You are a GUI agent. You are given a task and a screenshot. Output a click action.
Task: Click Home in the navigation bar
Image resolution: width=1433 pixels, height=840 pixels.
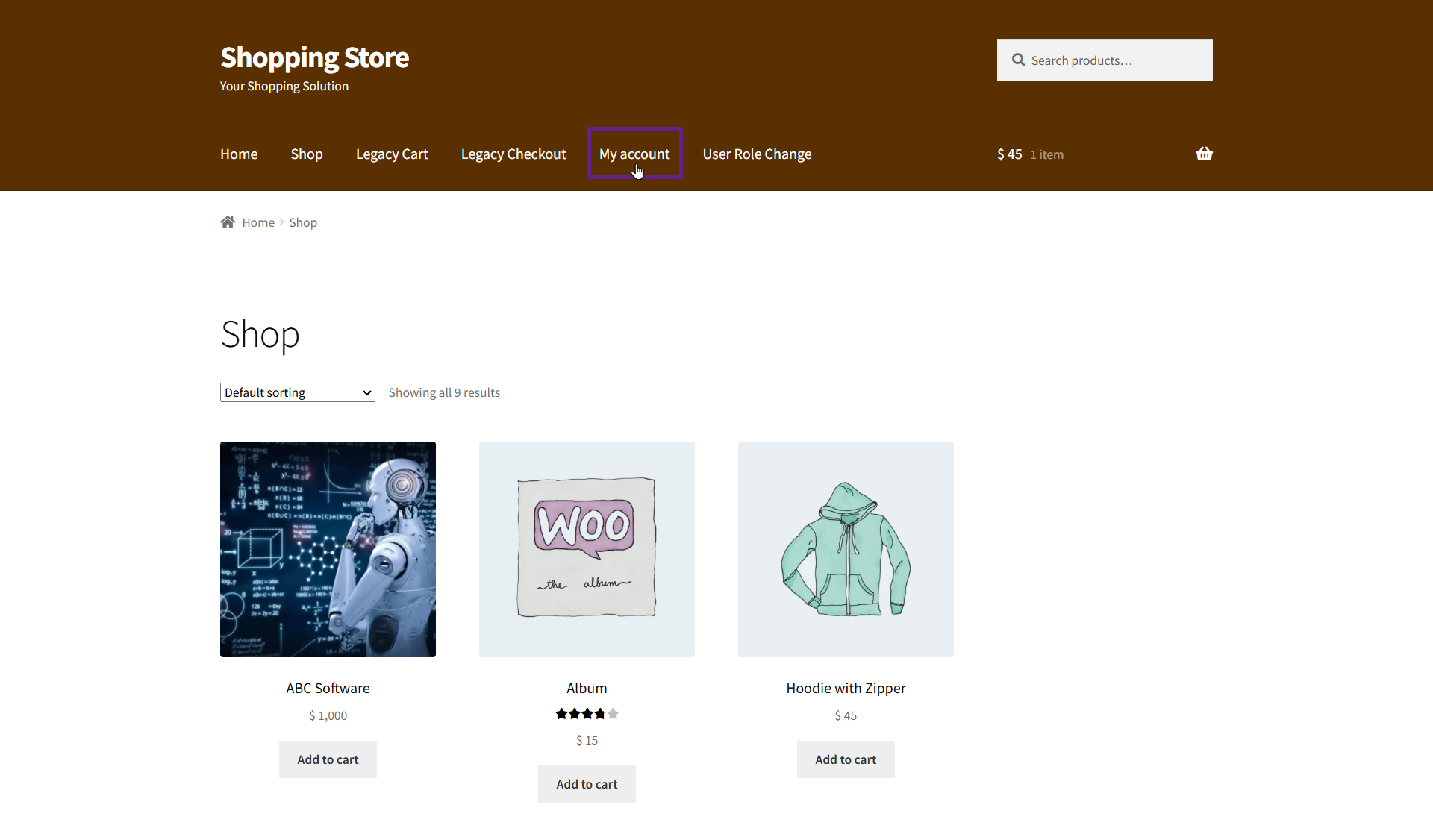(239, 154)
